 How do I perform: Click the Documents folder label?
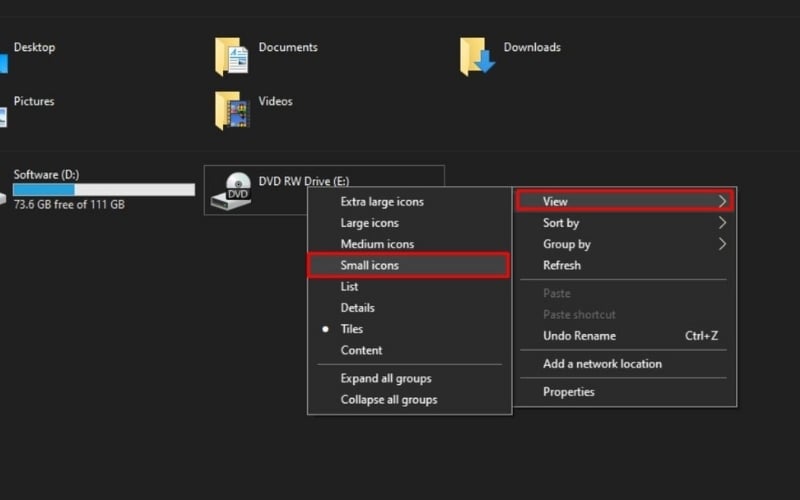(288, 47)
